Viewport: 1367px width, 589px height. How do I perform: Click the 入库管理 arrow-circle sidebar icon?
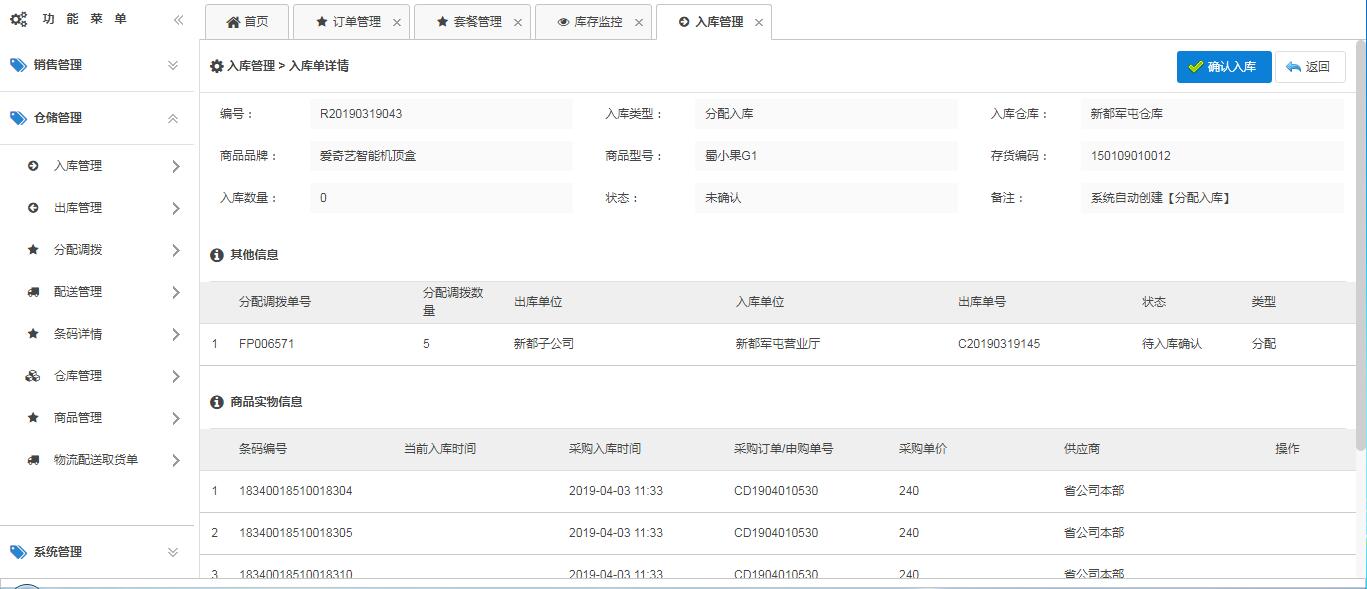click(x=33, y=166)
